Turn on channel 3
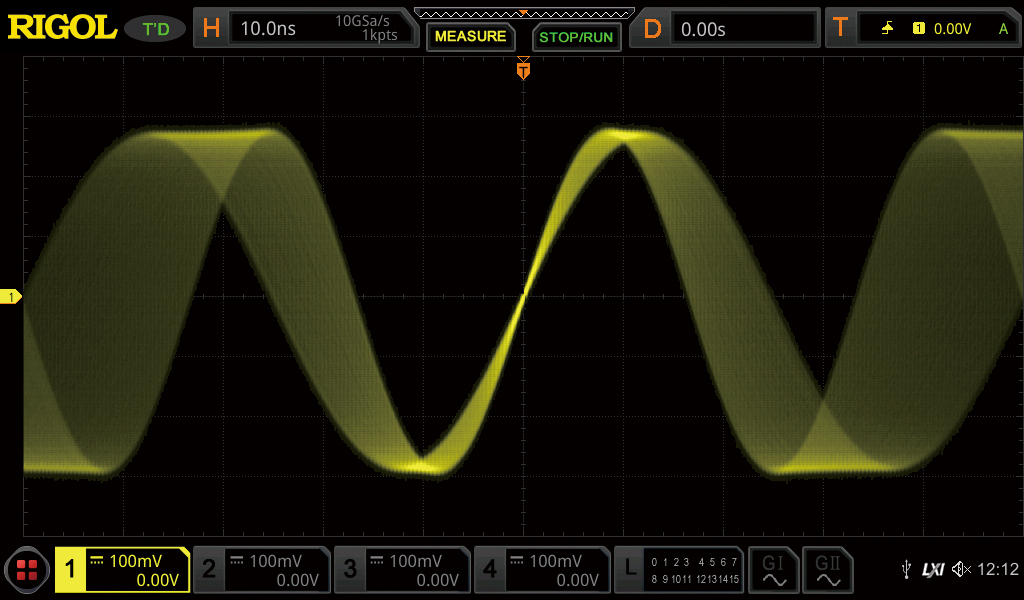Image resolution: width=1024 pixels, height=600 pixels. pyautogui.click(x=401, y=570)
